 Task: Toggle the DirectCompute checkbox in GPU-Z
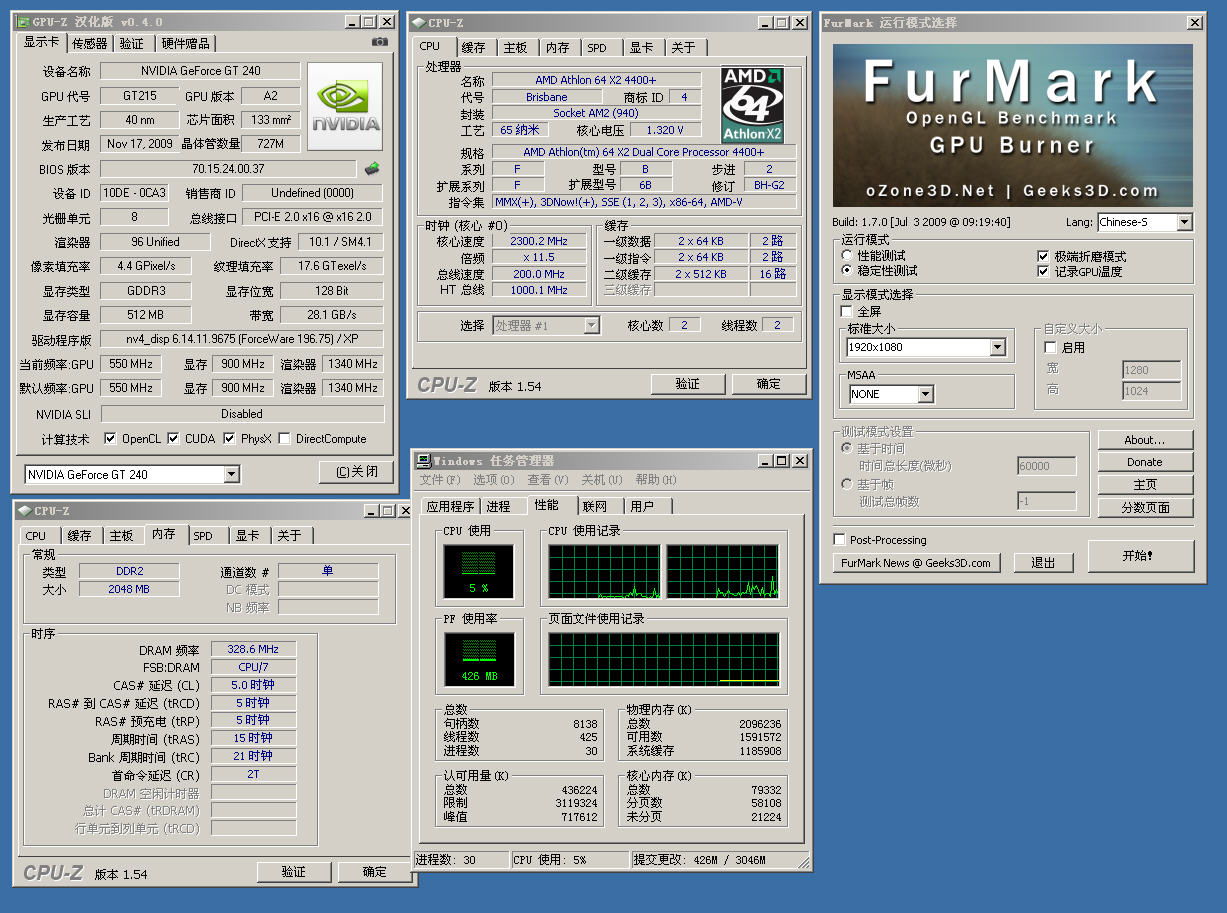(285, 439)
